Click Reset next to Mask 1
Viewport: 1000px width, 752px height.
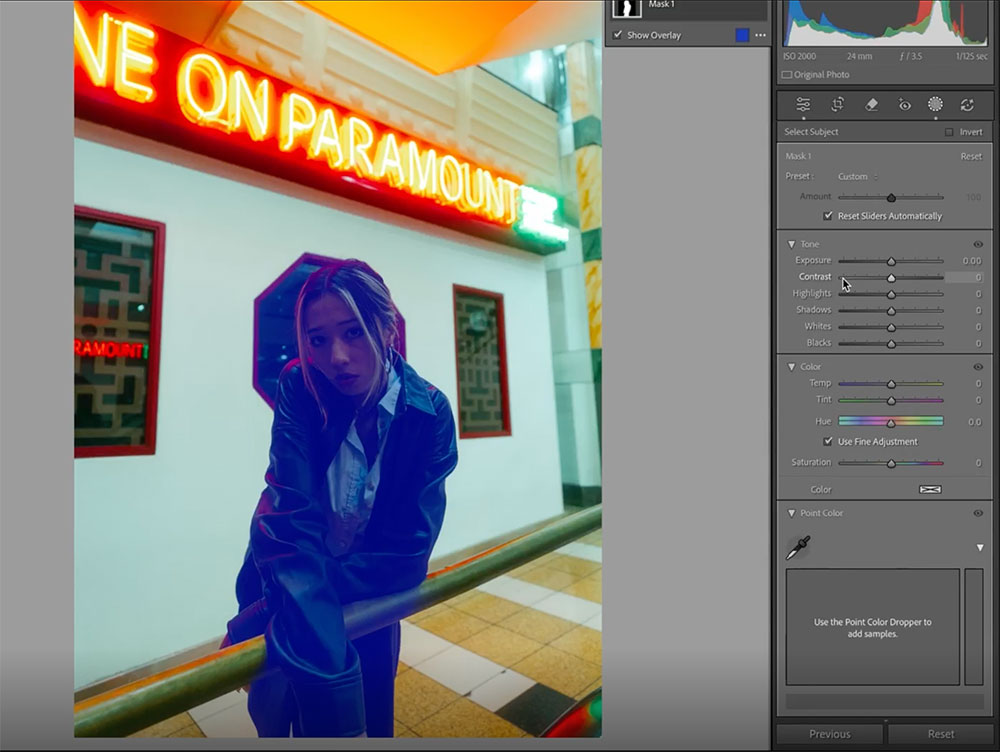(971, 156)
